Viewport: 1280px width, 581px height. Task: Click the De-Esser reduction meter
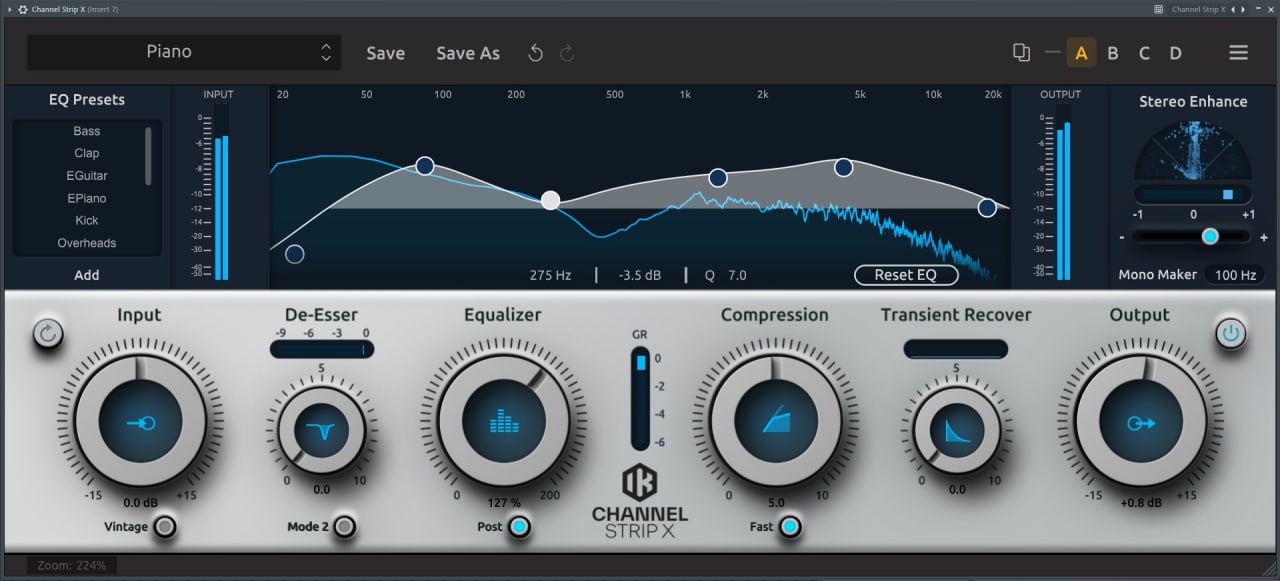321,349
